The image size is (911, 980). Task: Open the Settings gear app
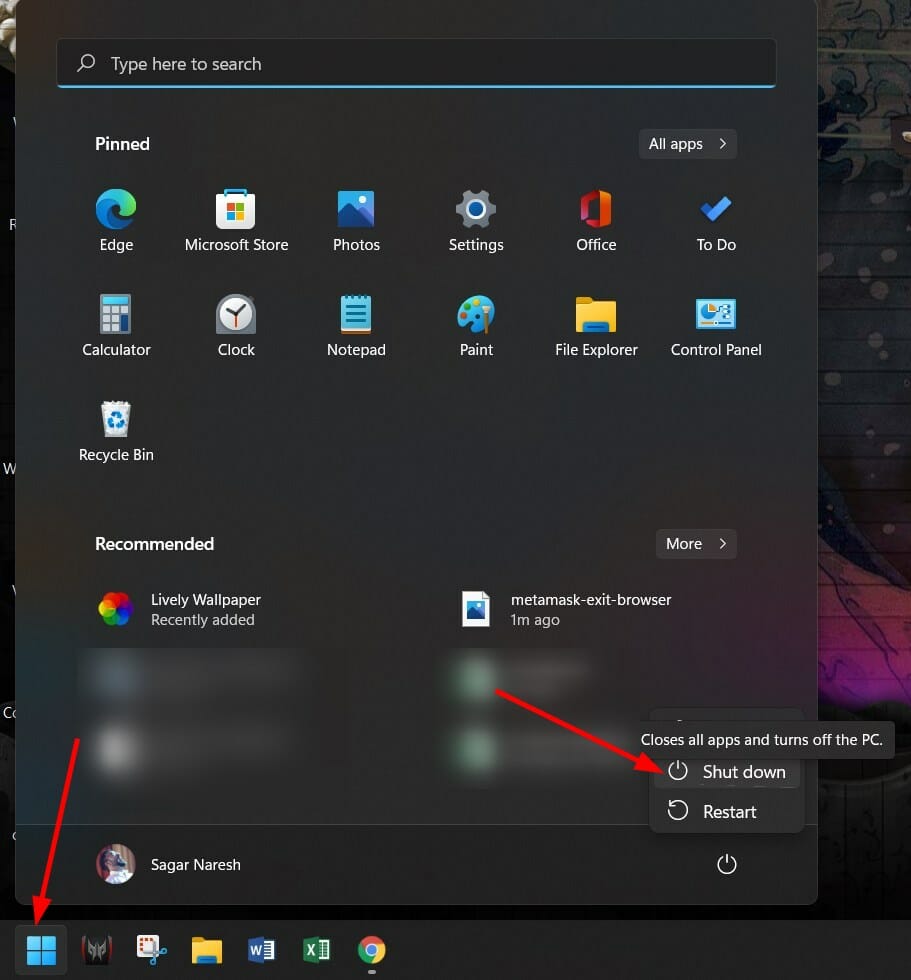pos(476,220)
